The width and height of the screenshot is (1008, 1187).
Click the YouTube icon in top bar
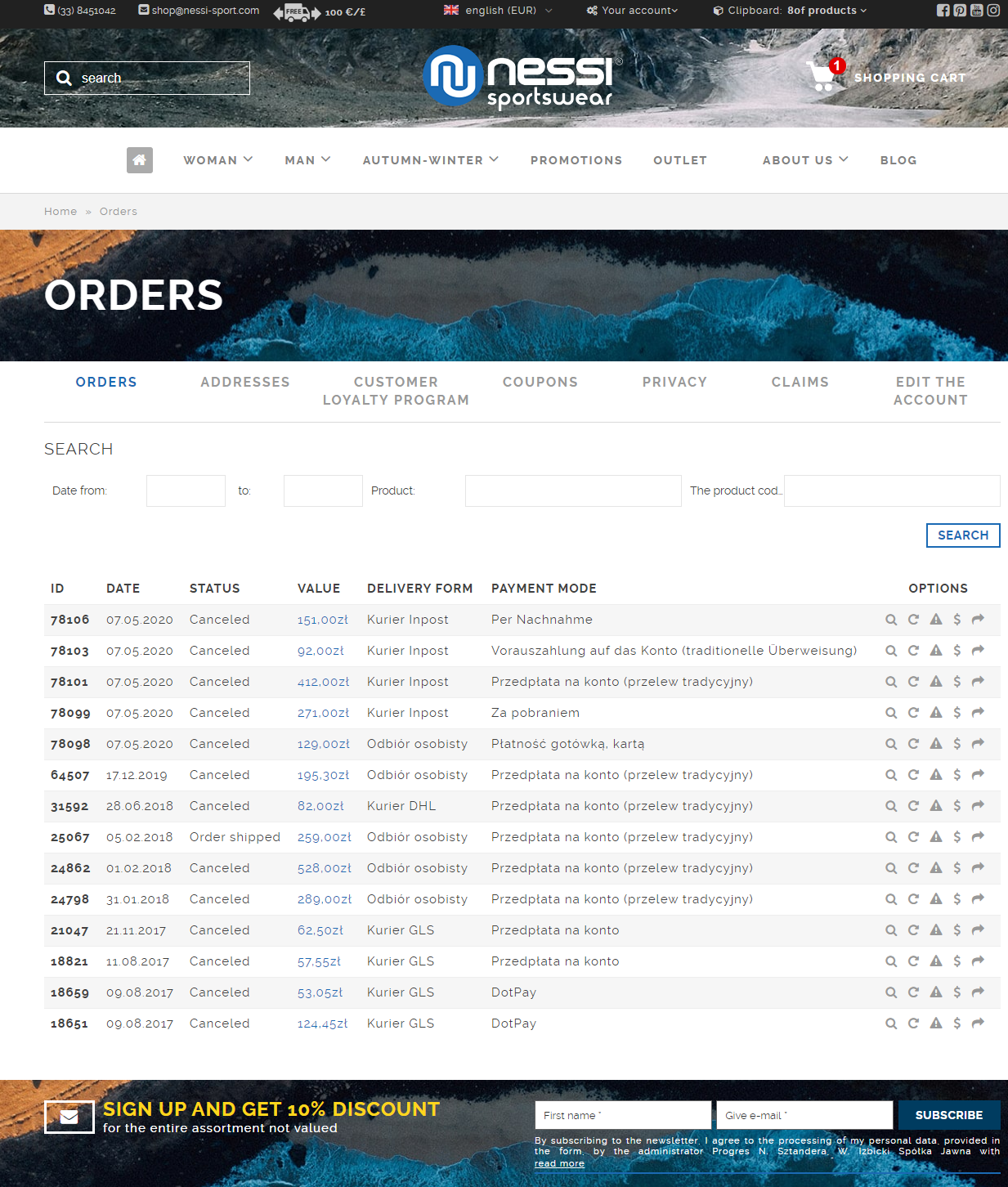point(976,11)
